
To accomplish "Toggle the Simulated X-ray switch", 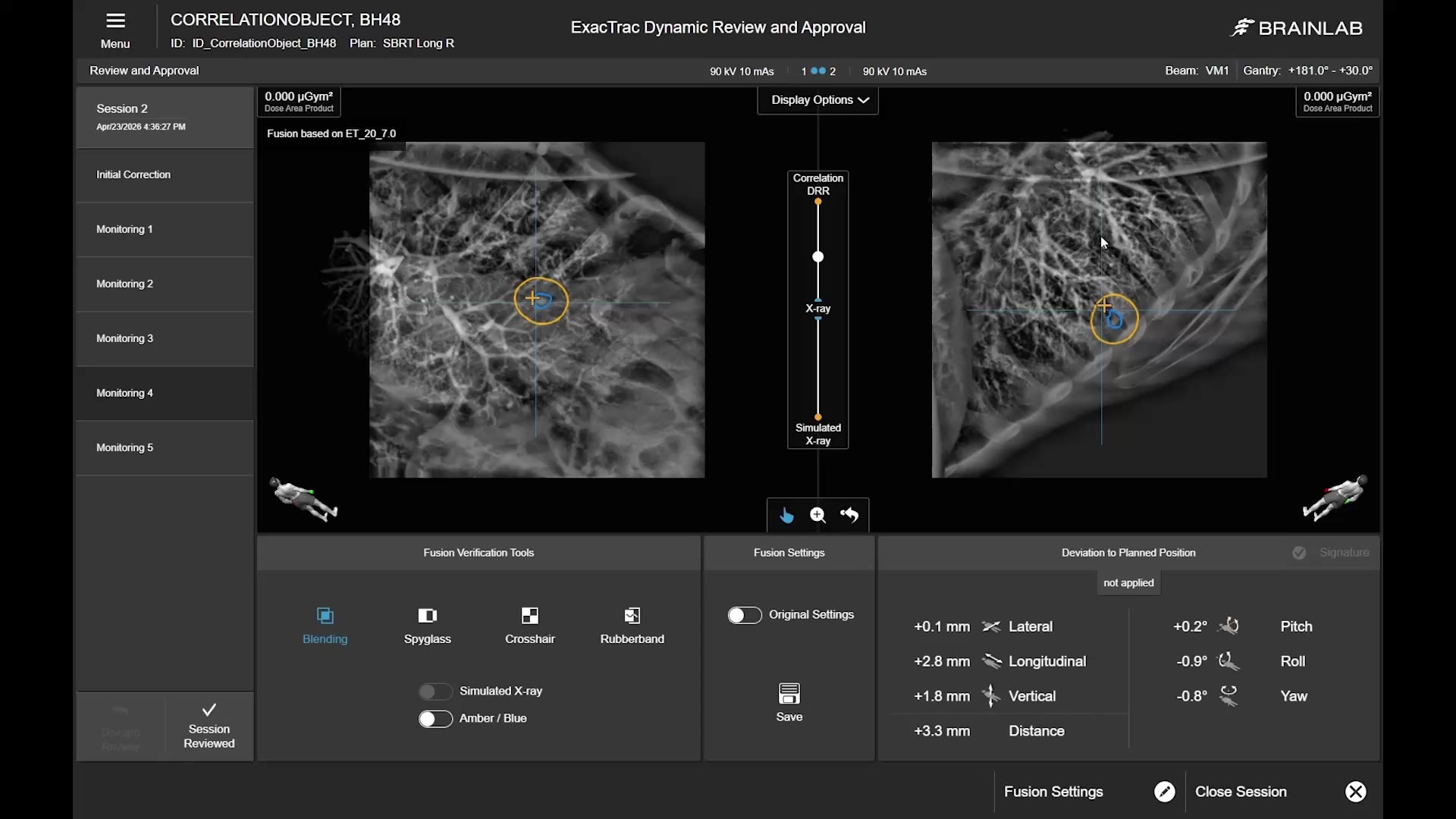I will point(435,692).
